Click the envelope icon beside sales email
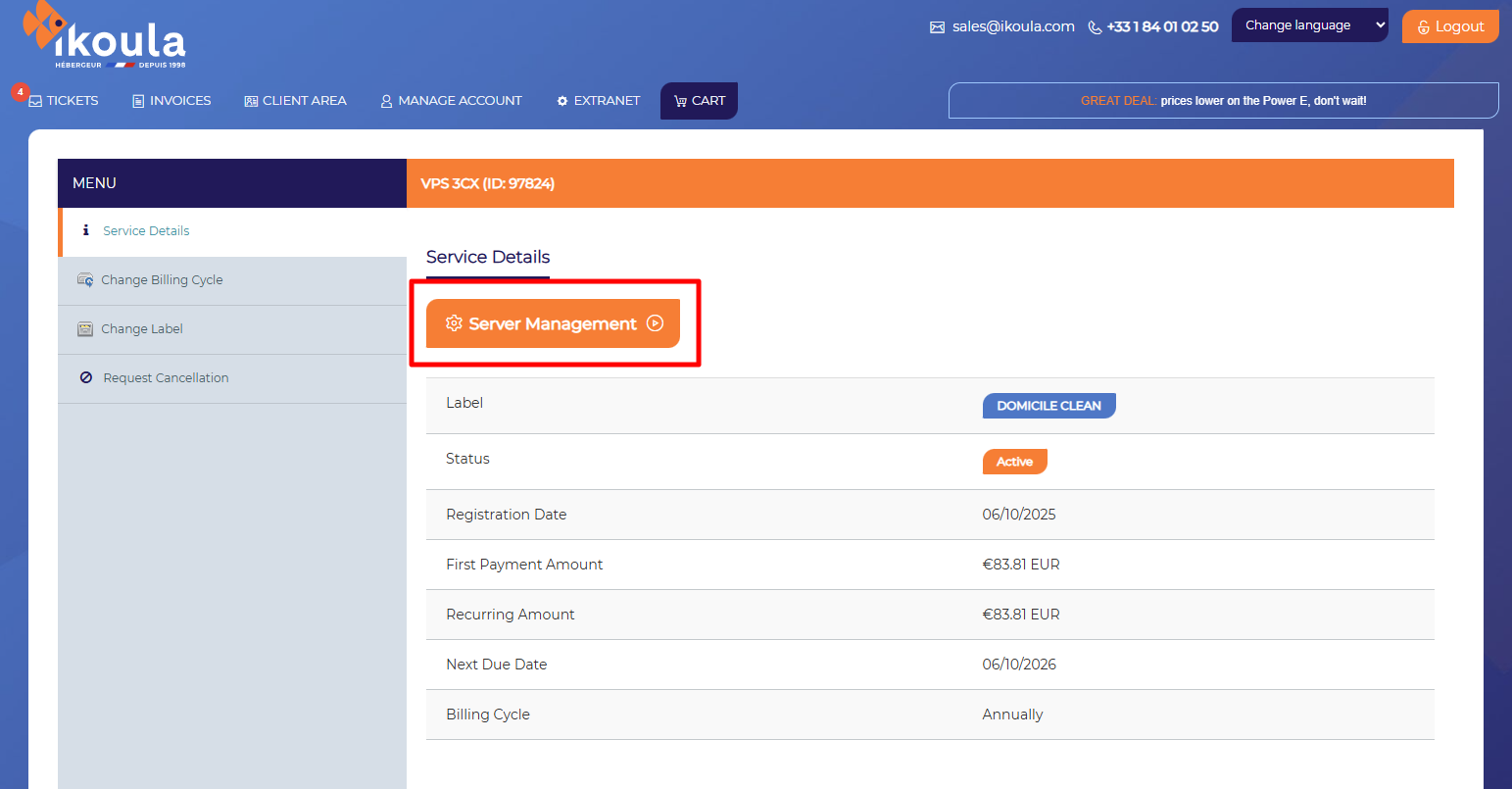The width and height of the screenshot is (1512, 789). click(937, 27)
